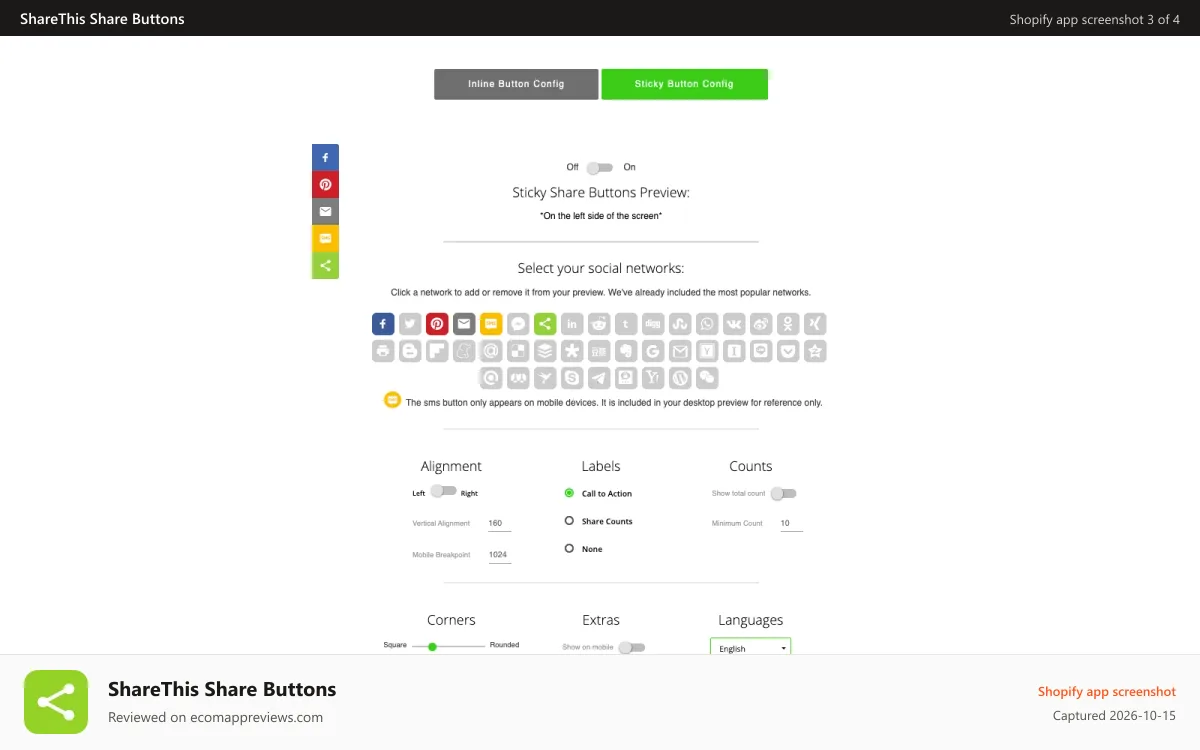Add the WeChat network icon
Viewport: 1200px width, 750px height.
[707, 378]
